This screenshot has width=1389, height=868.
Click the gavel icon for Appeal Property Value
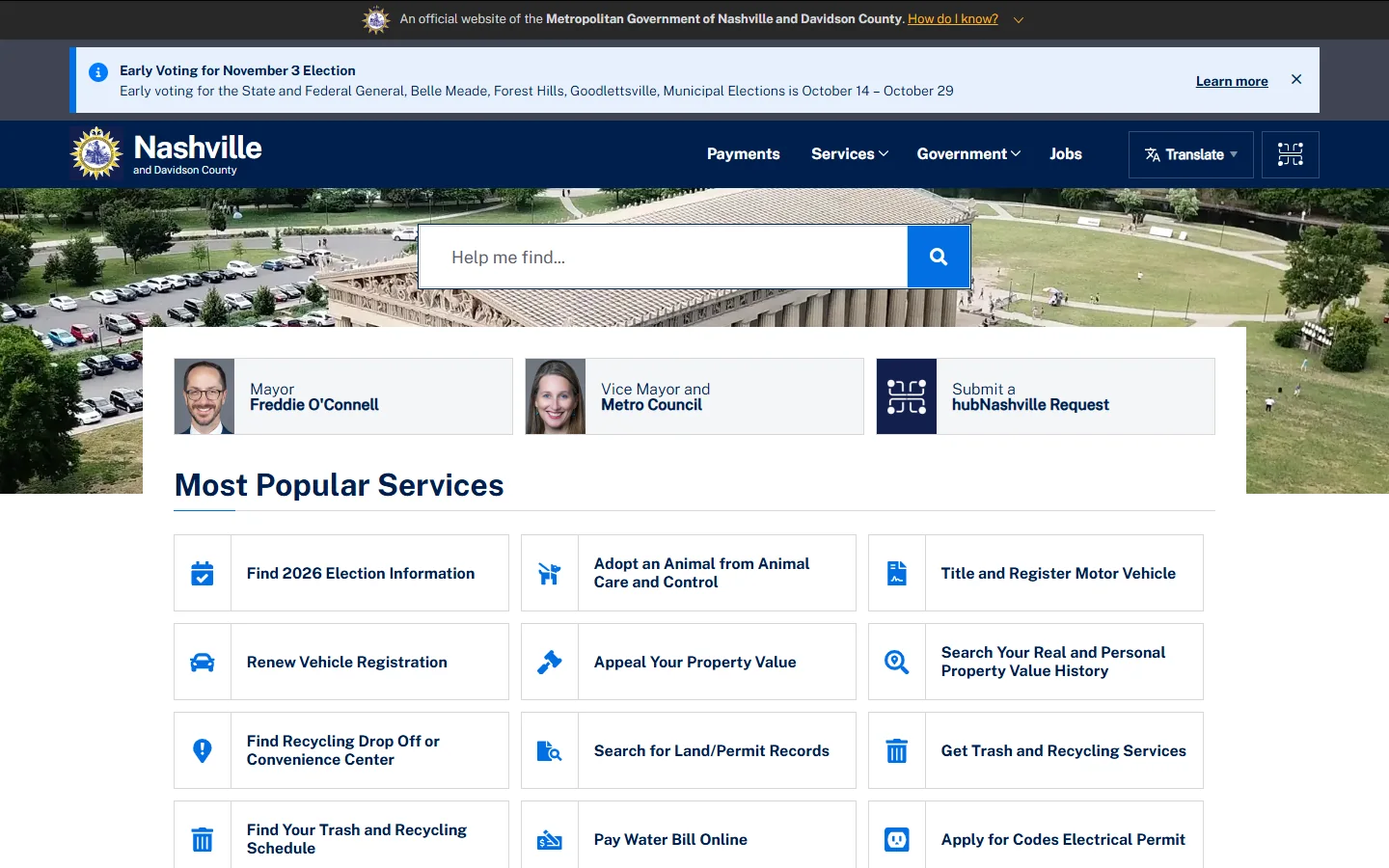[x=550, y=662]
